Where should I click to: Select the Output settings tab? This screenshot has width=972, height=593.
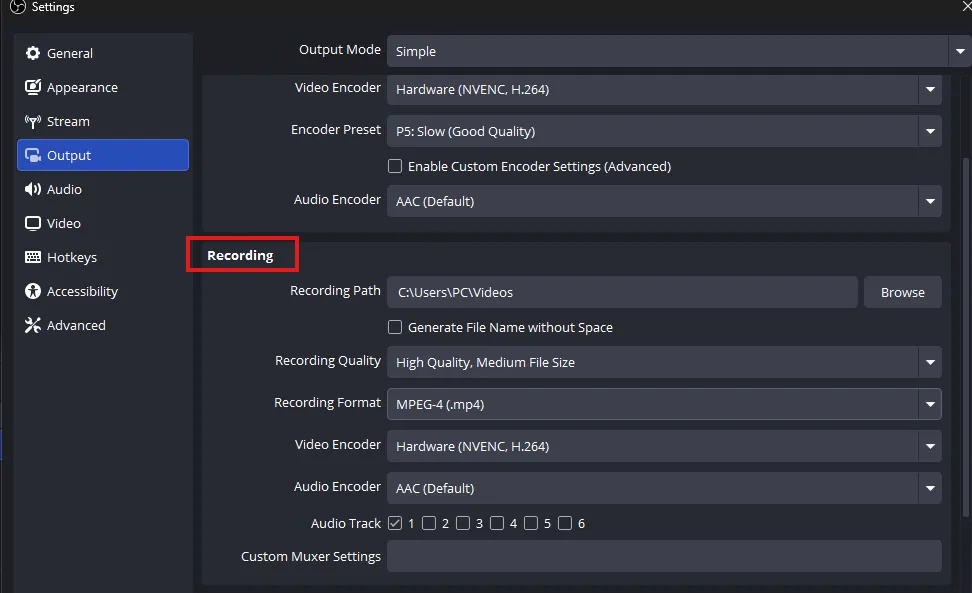102,155
